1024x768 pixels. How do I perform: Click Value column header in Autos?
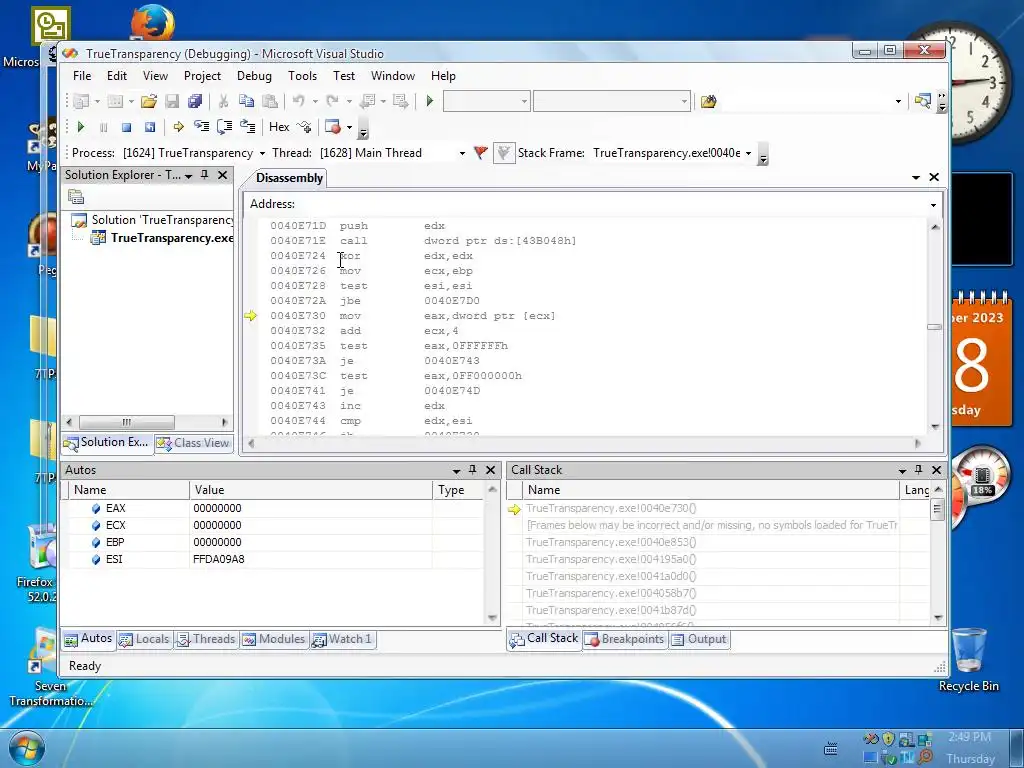tap(311, 490)
